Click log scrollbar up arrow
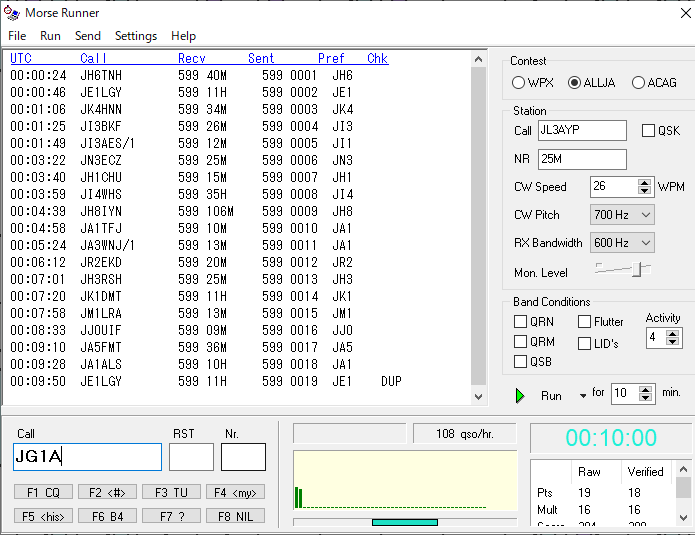The height and width of the screenshot is (535, 695). coord(478,59)
